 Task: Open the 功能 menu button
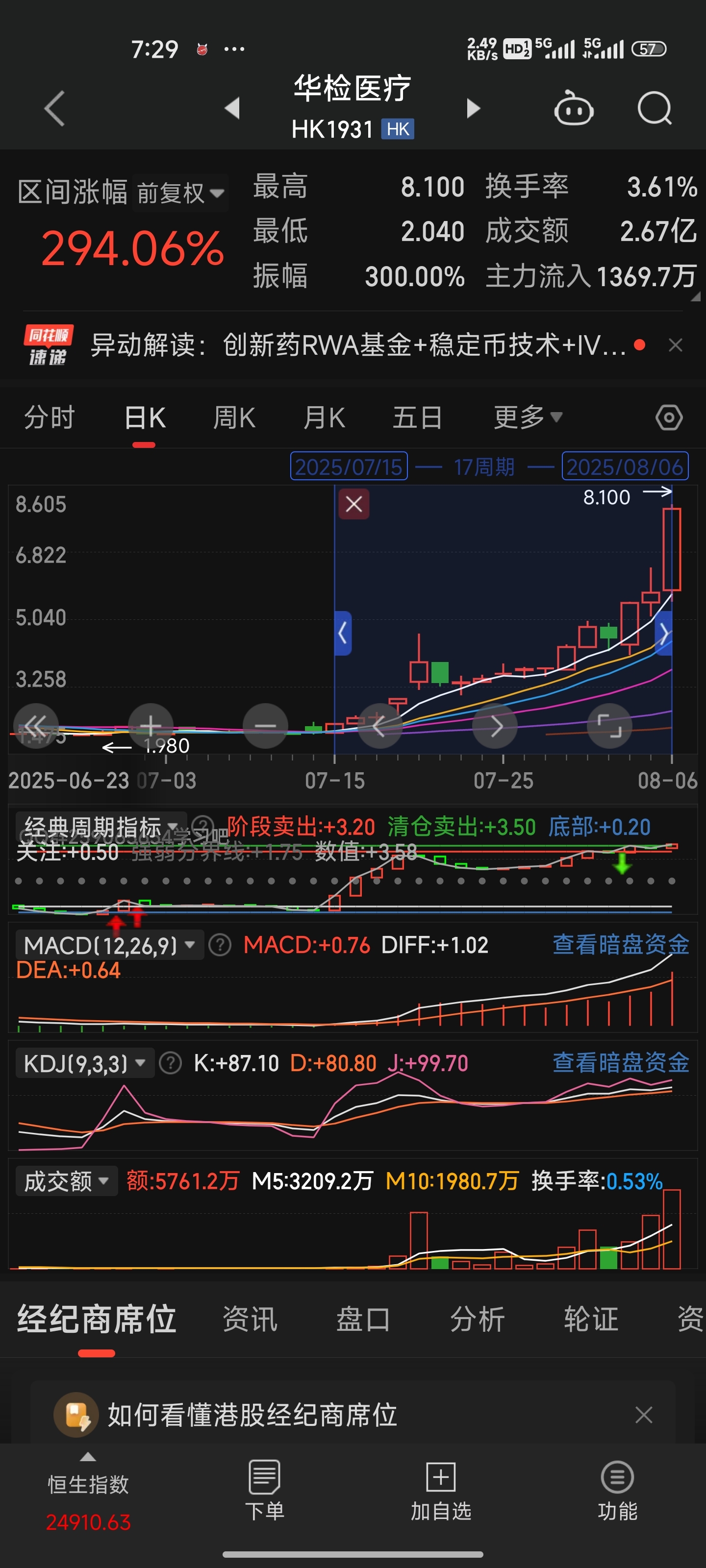[617, 1490]
